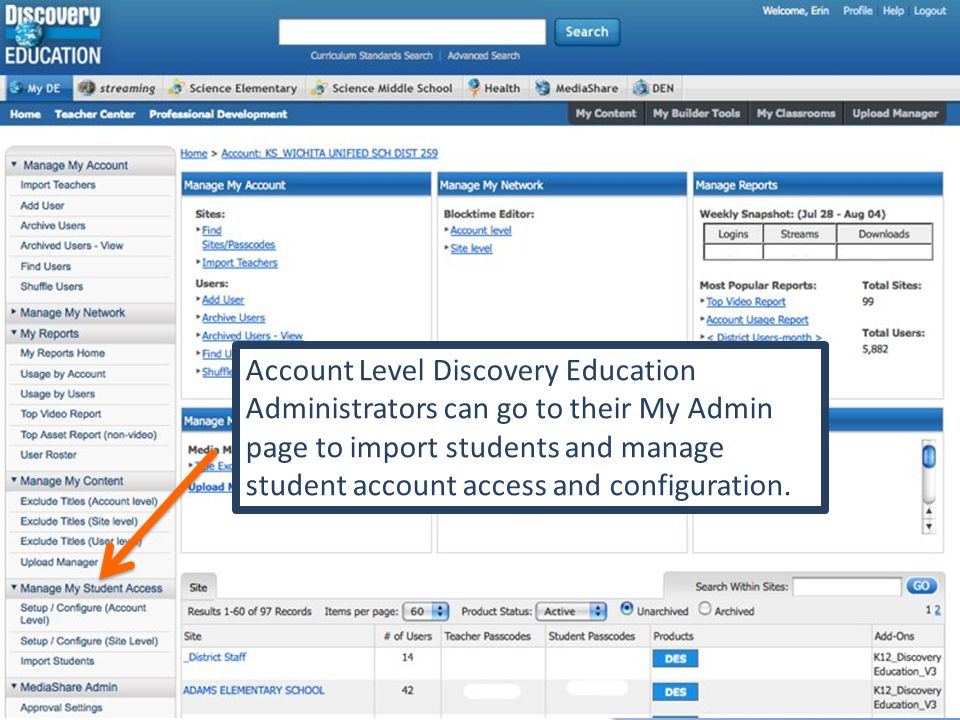Open the Account KS_WICHITA UNIFIED SCH DIST 259 breadcrumb
The width and height of the screenshot is (960, 720).
tap(329, 153)
